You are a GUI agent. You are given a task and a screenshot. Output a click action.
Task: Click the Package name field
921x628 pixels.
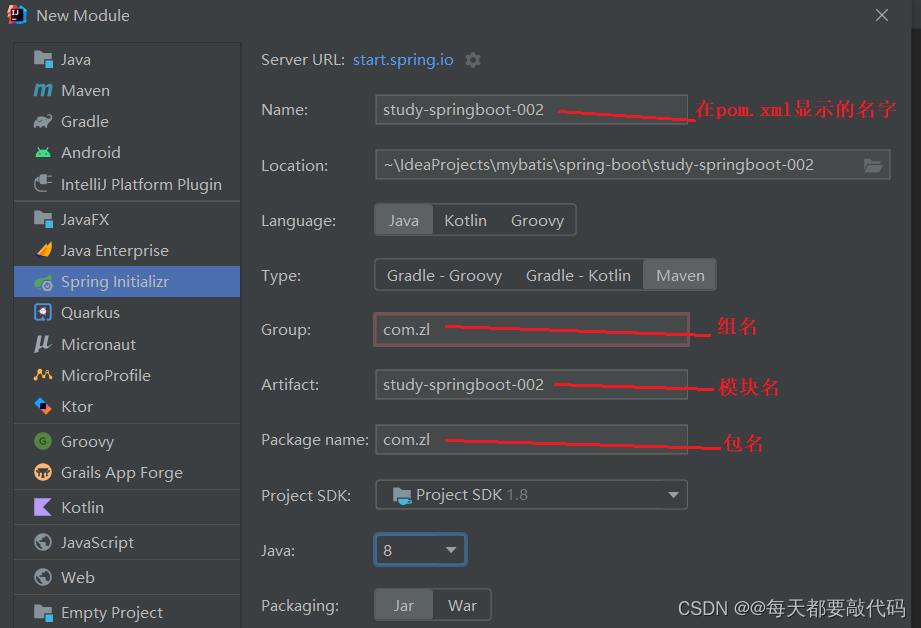pyautogui.click(x=531, y=439)
